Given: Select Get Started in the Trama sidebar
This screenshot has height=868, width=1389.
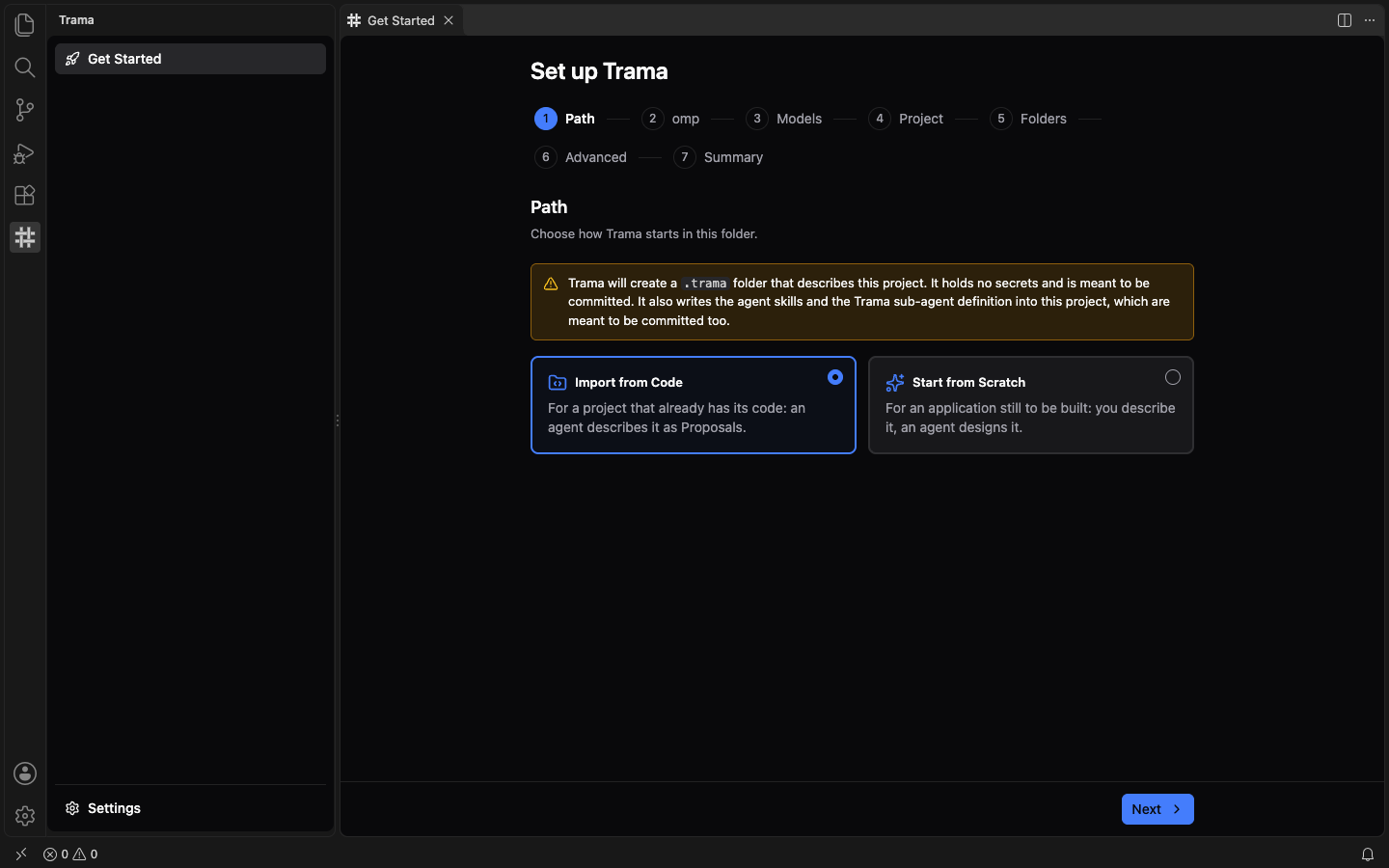Looking at the screenshot, I should [190, 59].
